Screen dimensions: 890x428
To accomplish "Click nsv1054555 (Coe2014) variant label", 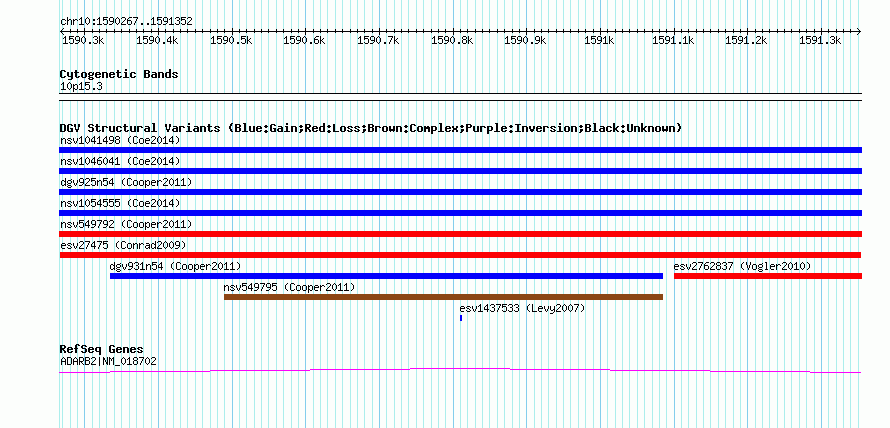I will [120, 203].
